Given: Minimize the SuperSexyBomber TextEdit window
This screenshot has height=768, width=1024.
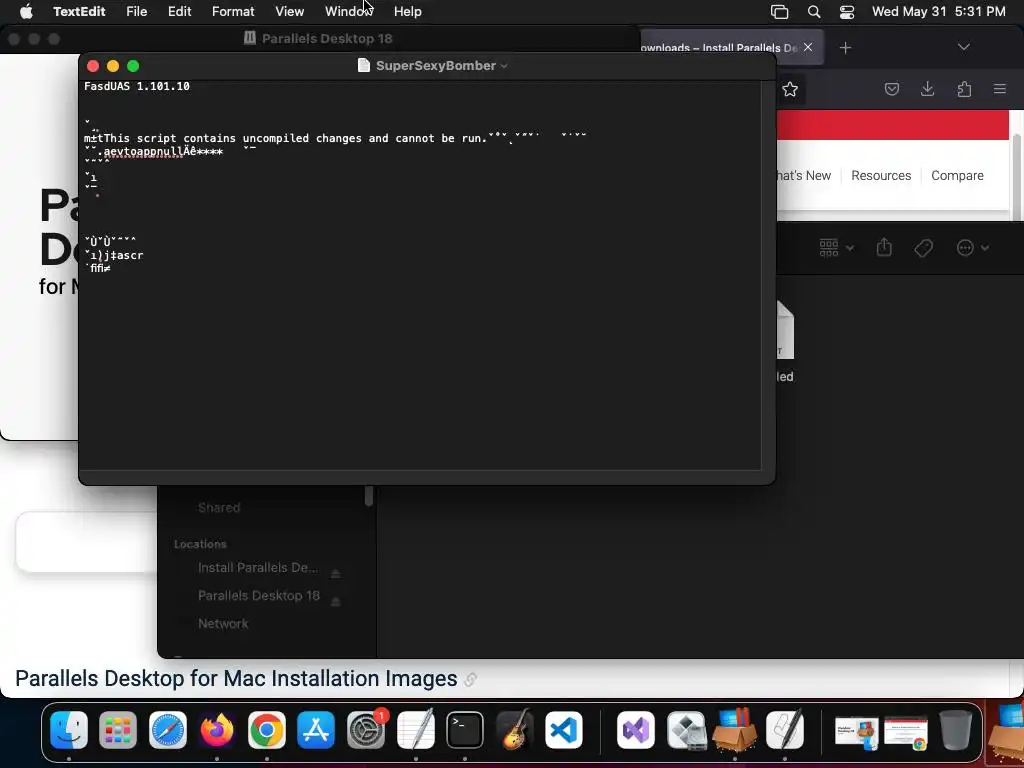Looking at the screenshot, I should point(113,66).
